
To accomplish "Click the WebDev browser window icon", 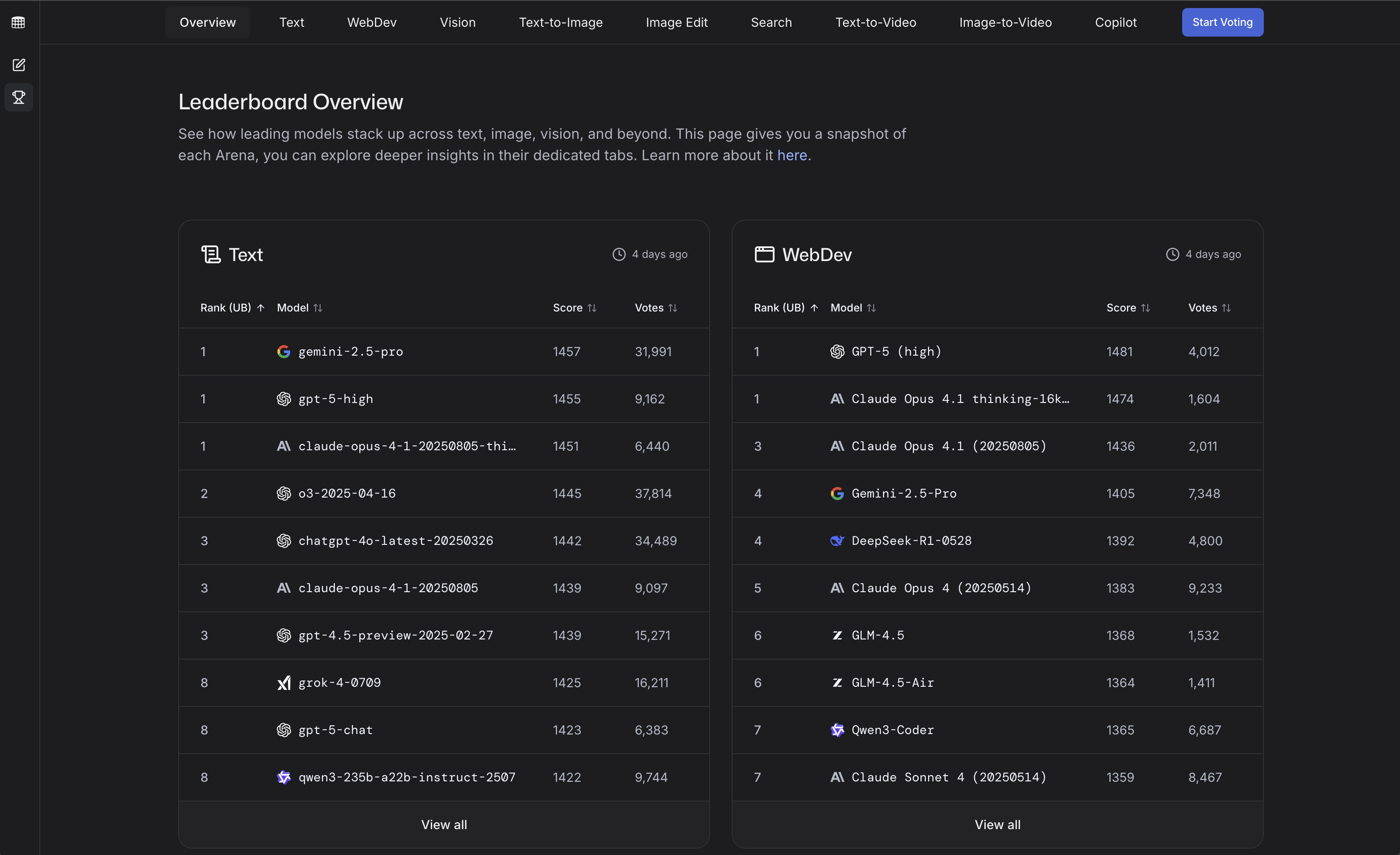I will click(764, 254).
